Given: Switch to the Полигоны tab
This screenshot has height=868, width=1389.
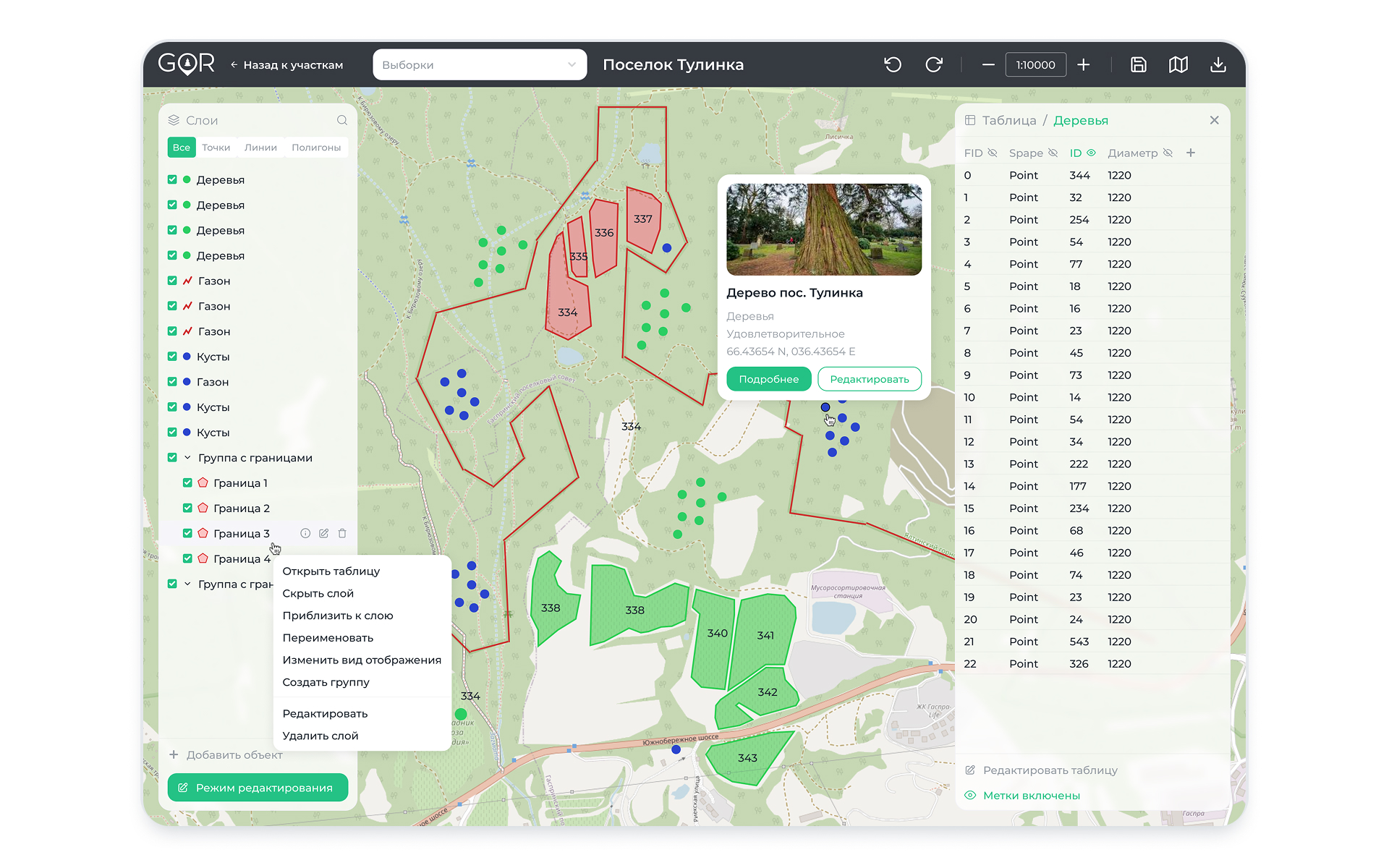Looking at the screenshot, I should pyautogui.click(x=316, y=147).
